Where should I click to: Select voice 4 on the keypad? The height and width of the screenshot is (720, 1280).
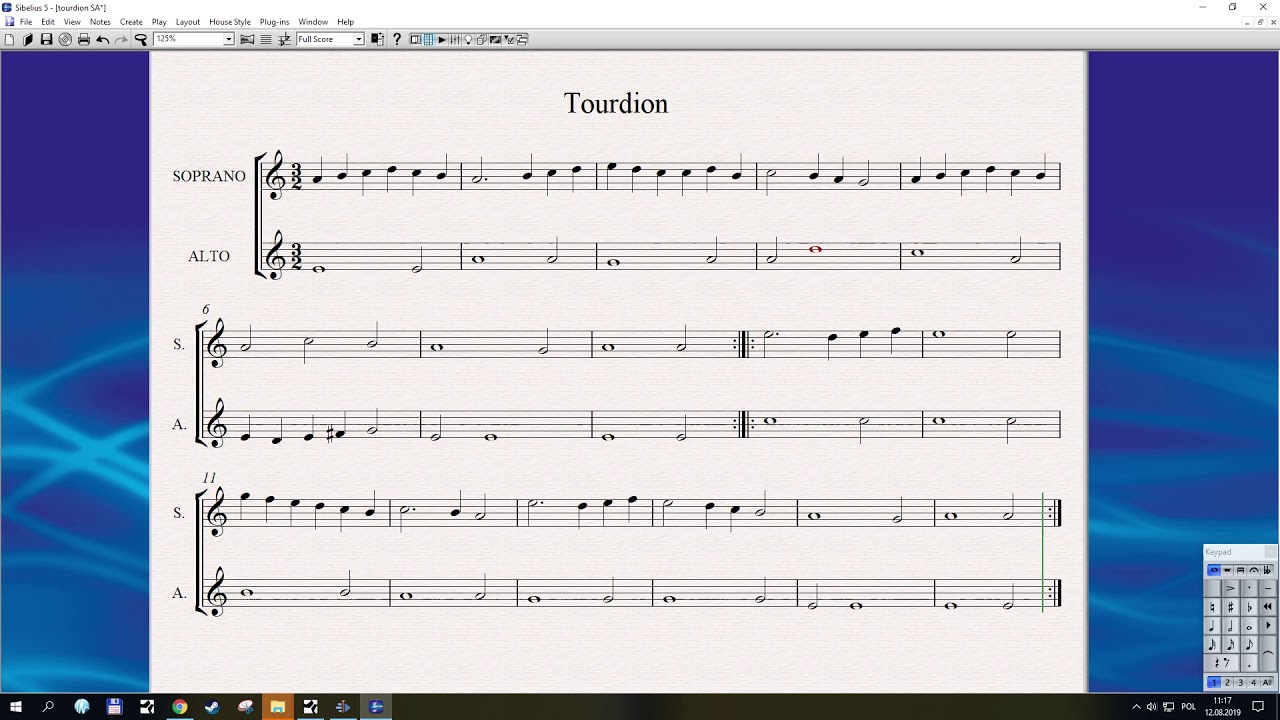[x=1253, y=683]
